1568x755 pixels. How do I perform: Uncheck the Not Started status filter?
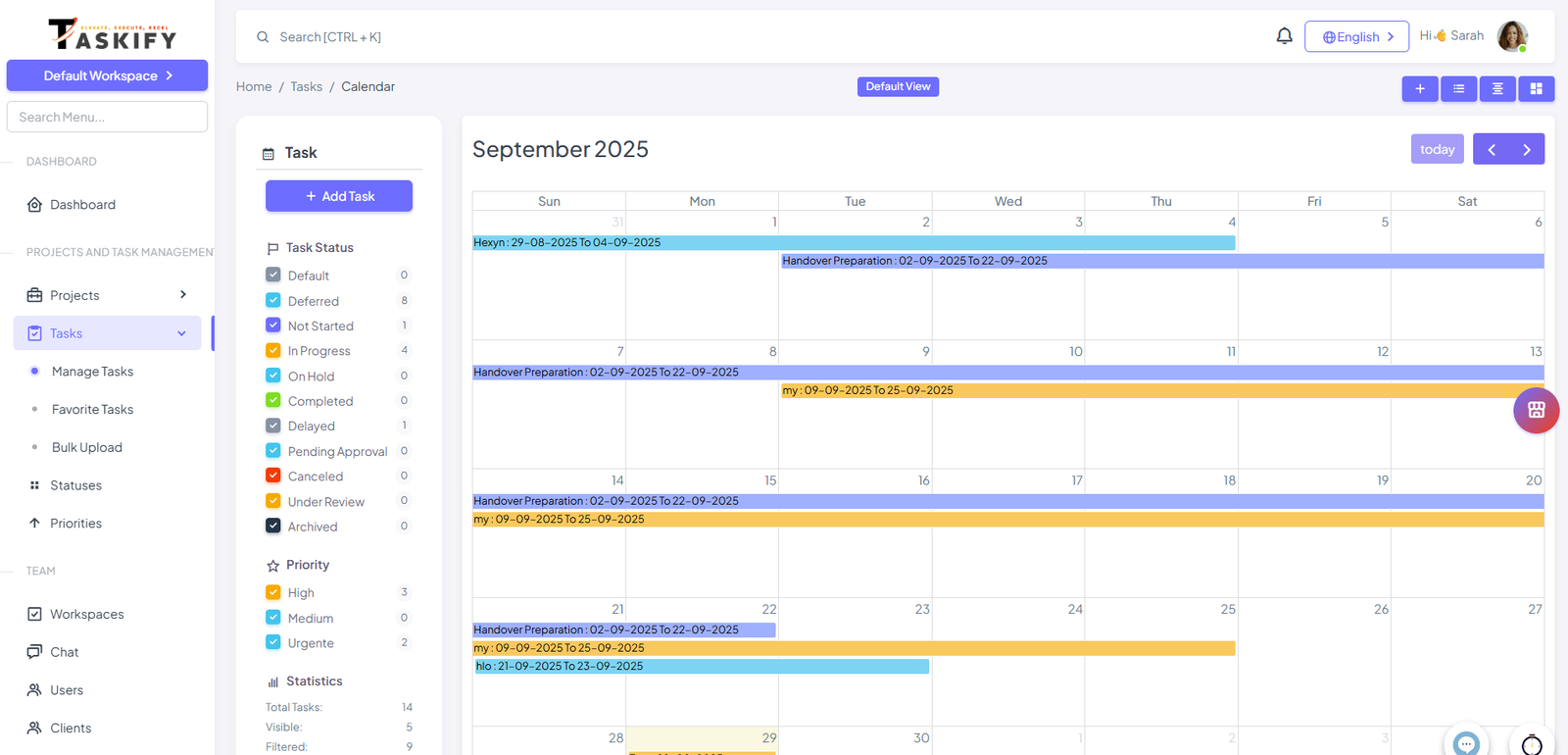click(x=273, y=326)
